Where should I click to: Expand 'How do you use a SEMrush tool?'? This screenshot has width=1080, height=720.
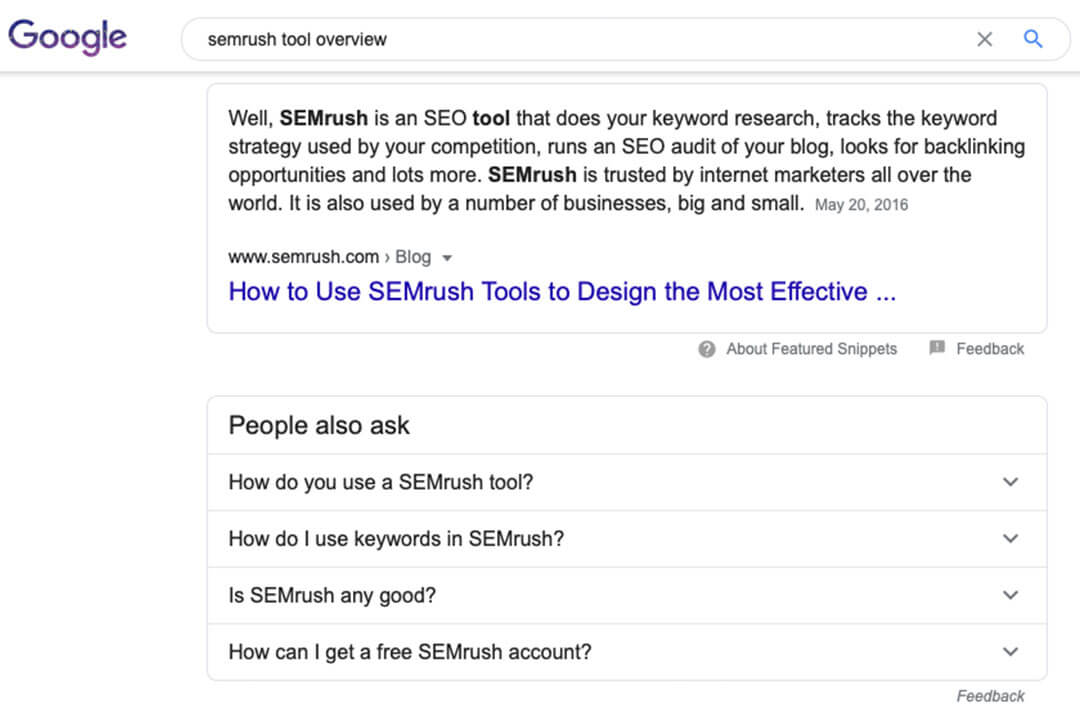627,482
